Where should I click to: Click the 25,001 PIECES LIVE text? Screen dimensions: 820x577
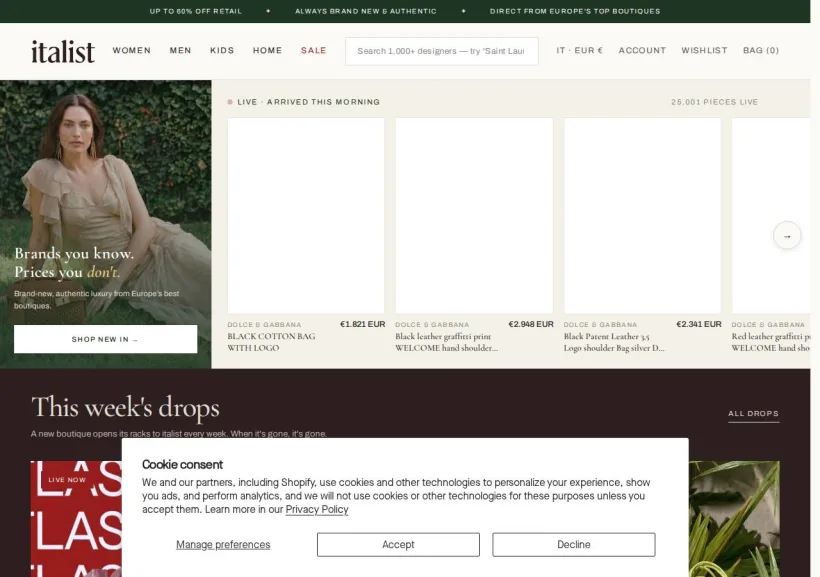pos(715,102)
